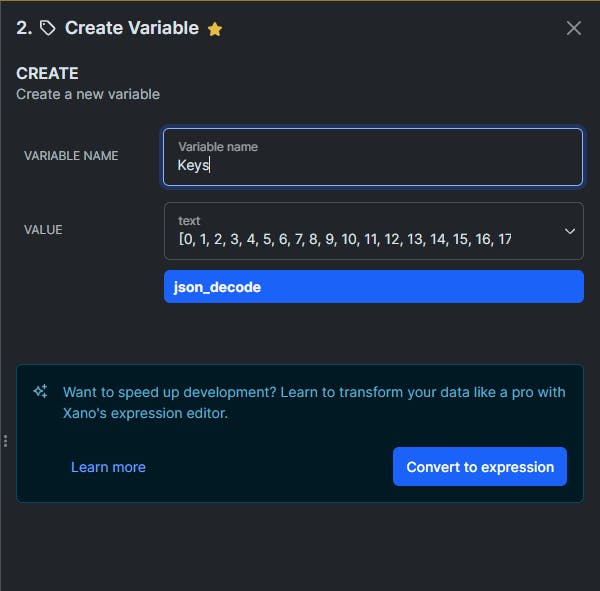Open the Learn more link

point(108,467)
